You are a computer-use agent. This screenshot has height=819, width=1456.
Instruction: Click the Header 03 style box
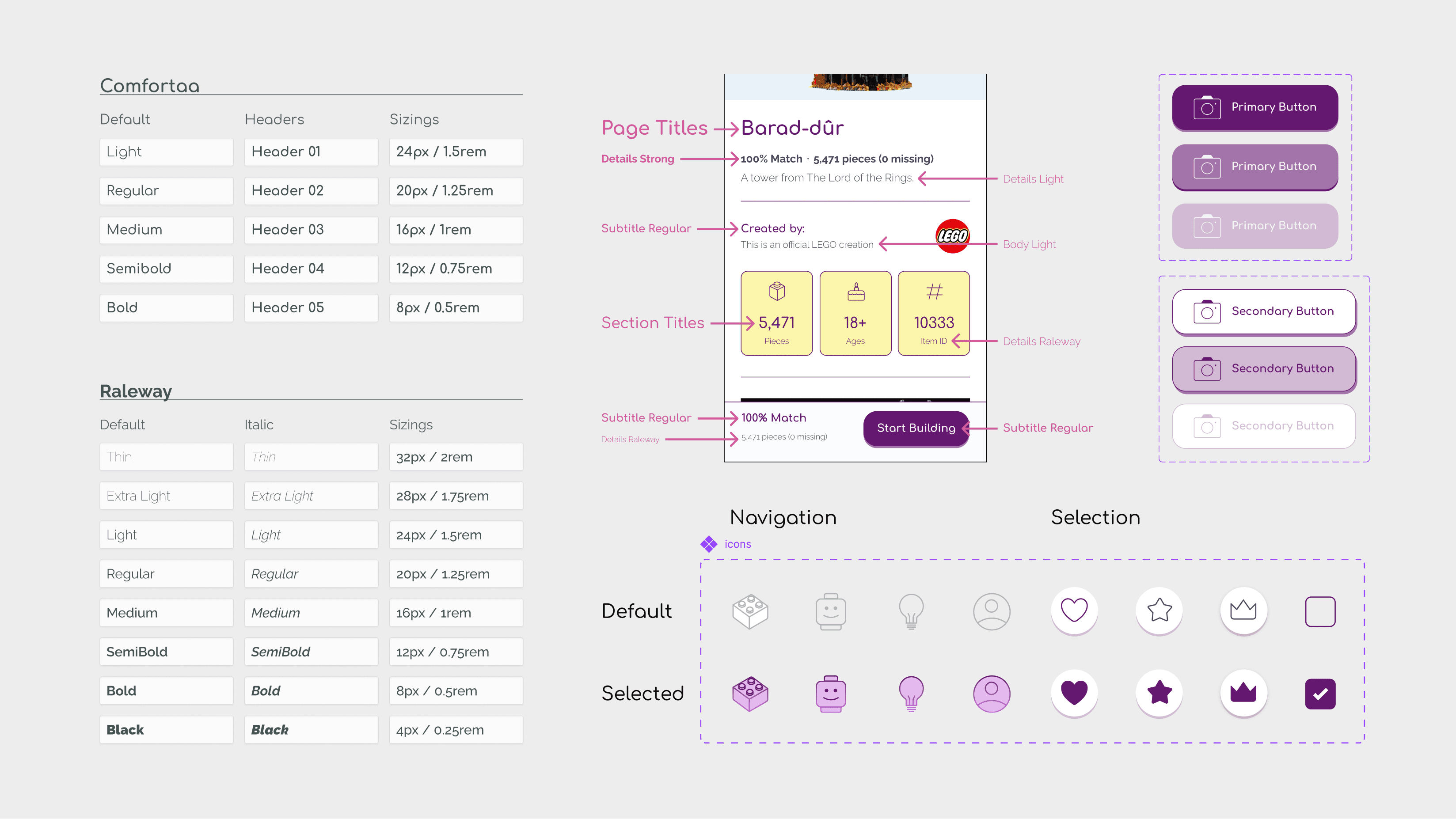coord(311,229)
